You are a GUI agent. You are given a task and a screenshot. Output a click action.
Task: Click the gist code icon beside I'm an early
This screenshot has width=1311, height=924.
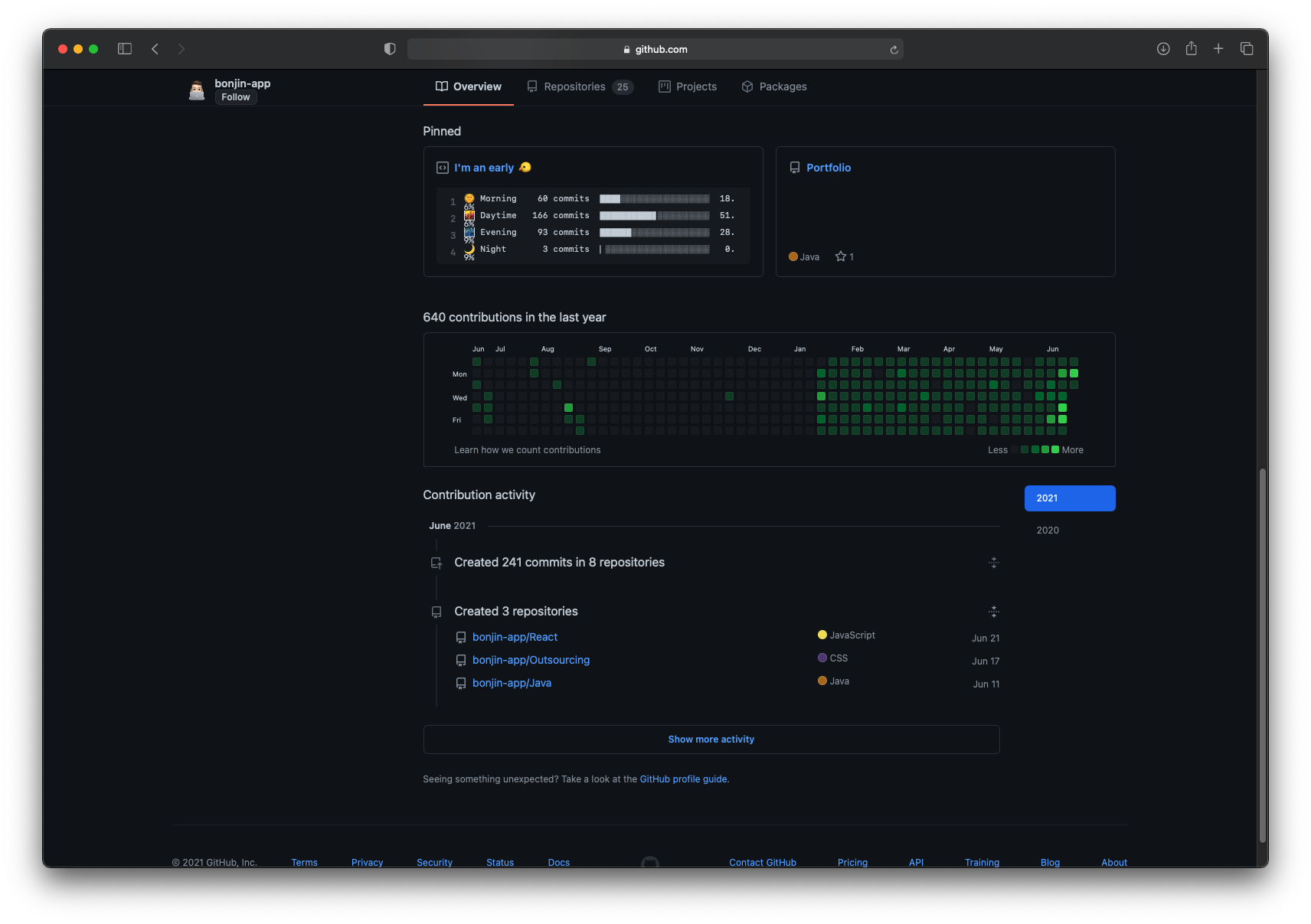point(443,168)
